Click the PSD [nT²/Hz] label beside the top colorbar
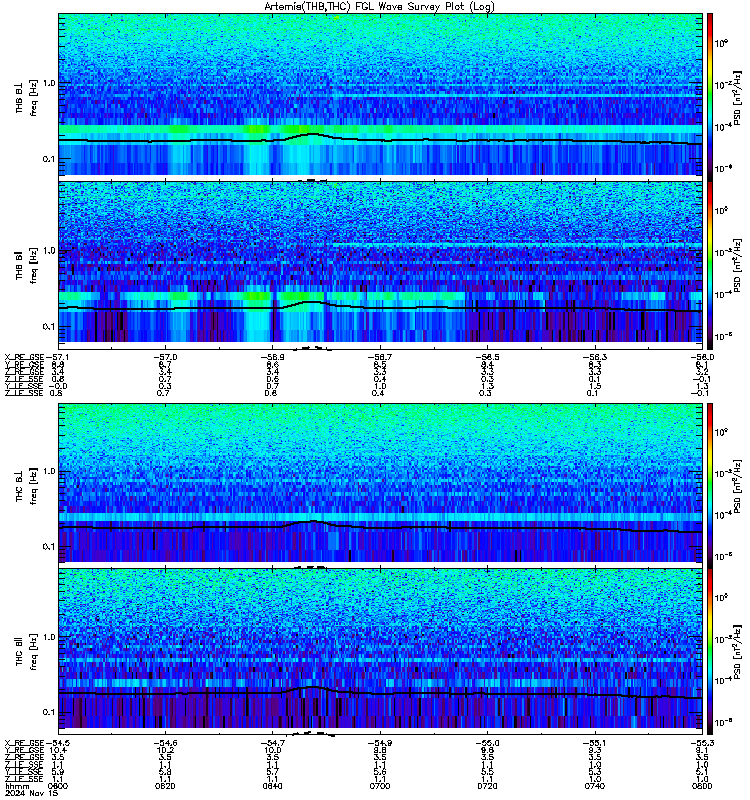 click(737, 98)
